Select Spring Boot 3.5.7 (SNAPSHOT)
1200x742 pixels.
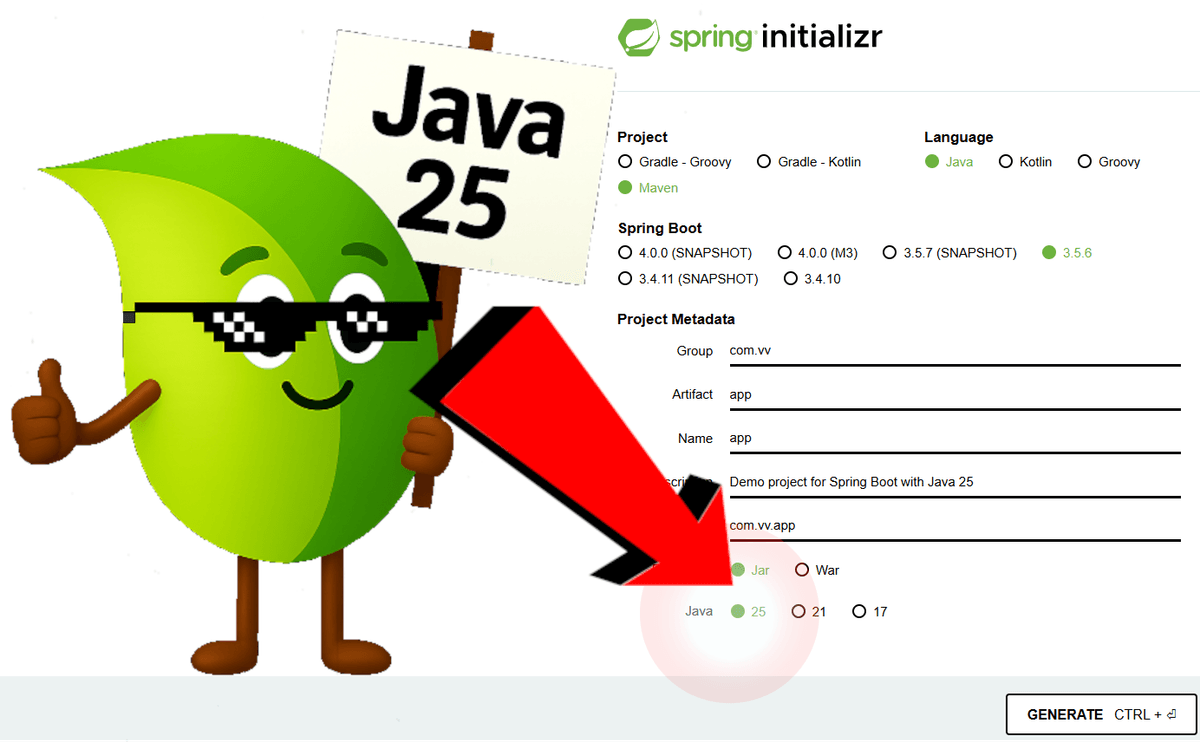(x=949, y=253)
